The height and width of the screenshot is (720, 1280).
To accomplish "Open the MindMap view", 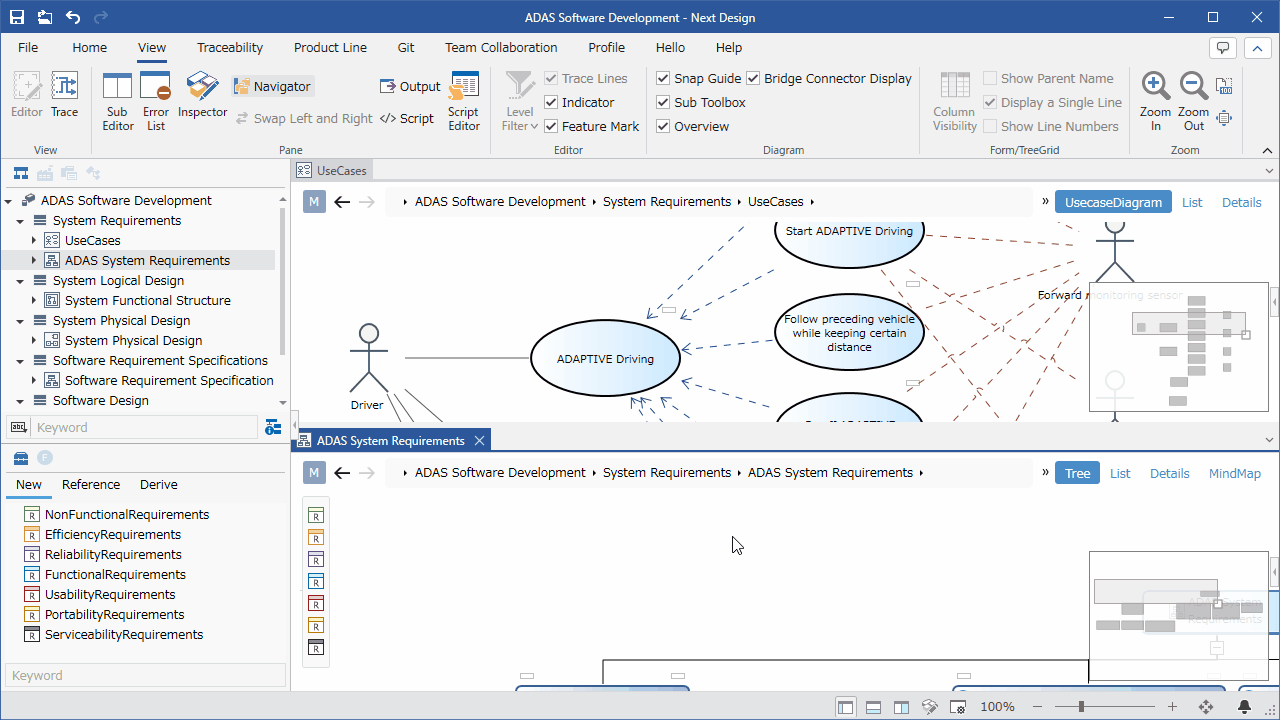I will click(x=1235, y=473).
